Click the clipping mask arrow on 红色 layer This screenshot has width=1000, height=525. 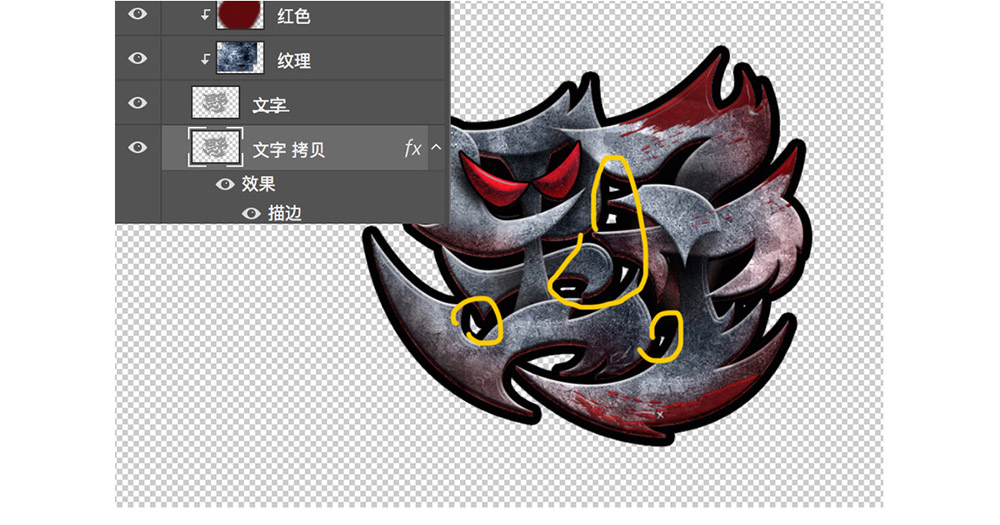tap(205, 15)
